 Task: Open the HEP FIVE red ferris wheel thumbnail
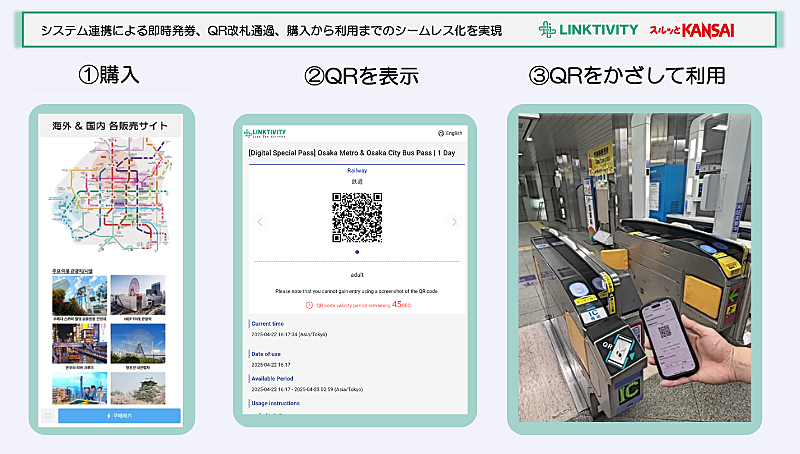click(x=138, y=295)
